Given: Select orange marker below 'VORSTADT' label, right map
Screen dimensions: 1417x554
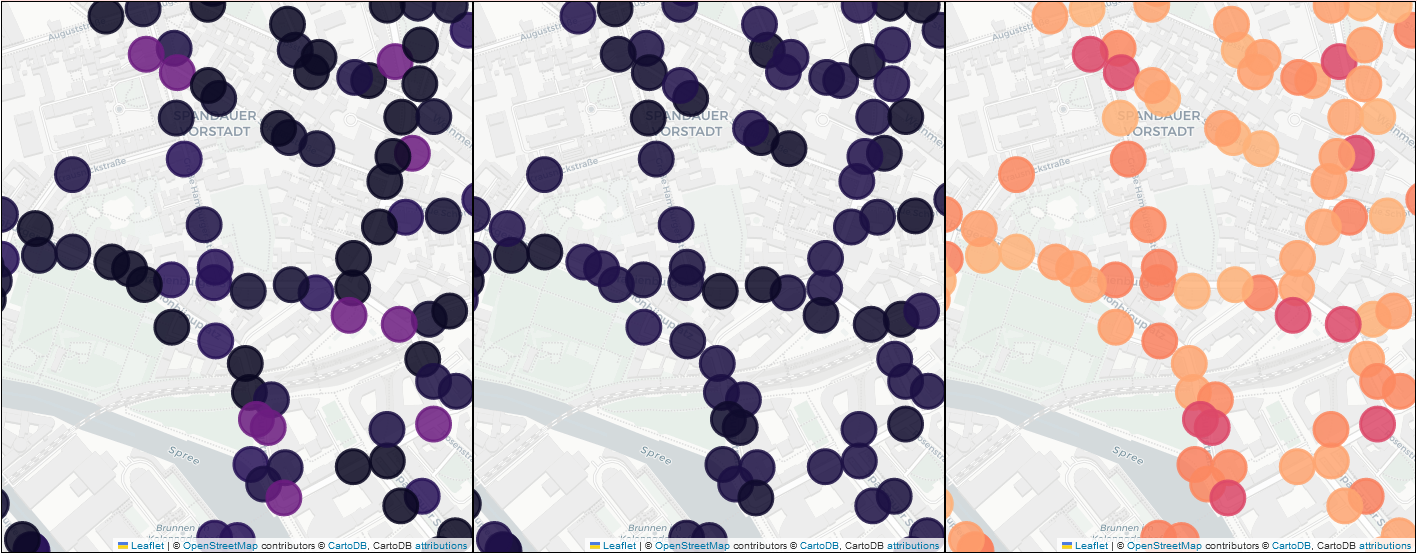Looking at the screenshot, I should point(1128,158).
